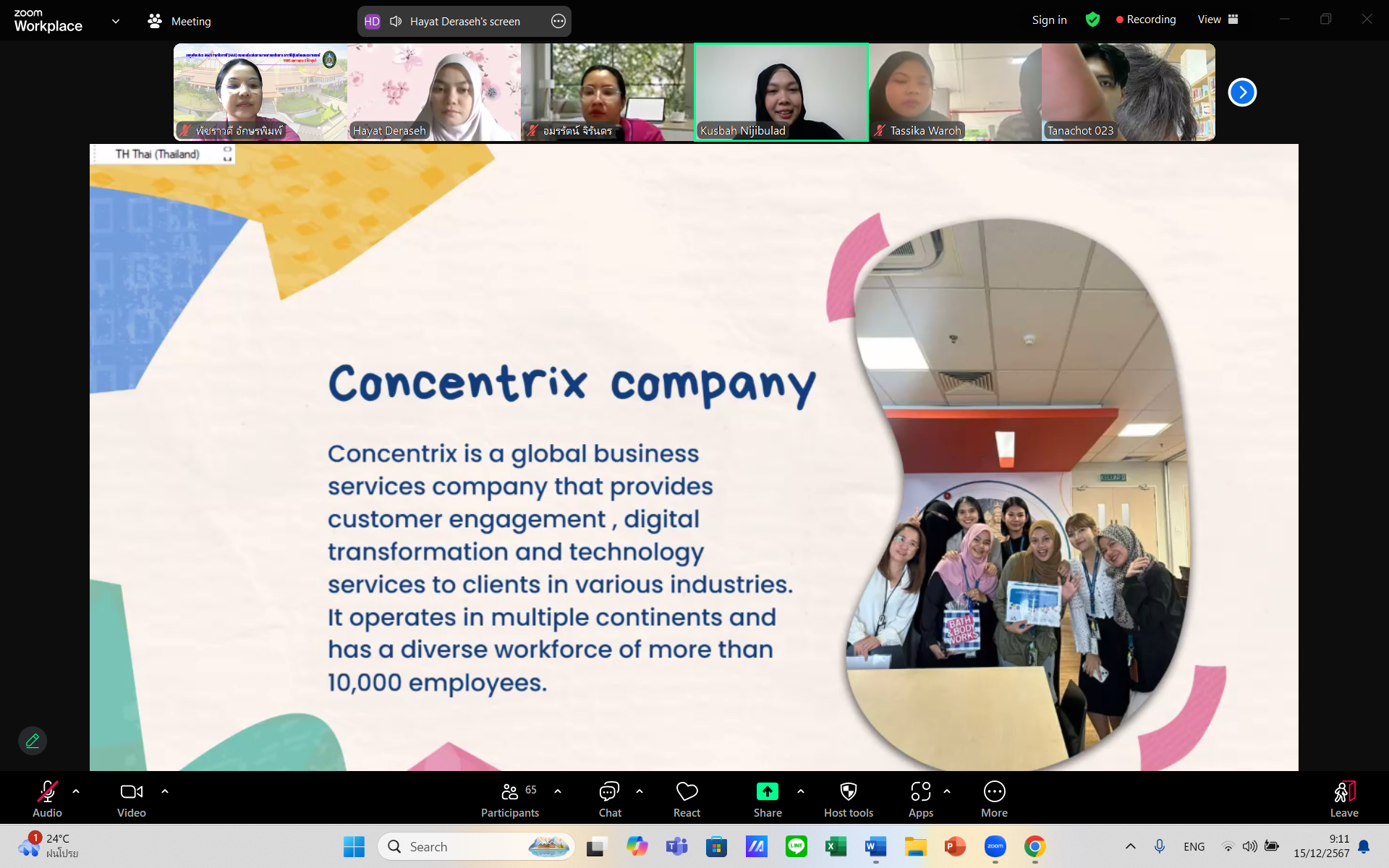The width and height of the screenshot is (1389, 868).
Task: Open Windows Start menu
Action: 354,846
